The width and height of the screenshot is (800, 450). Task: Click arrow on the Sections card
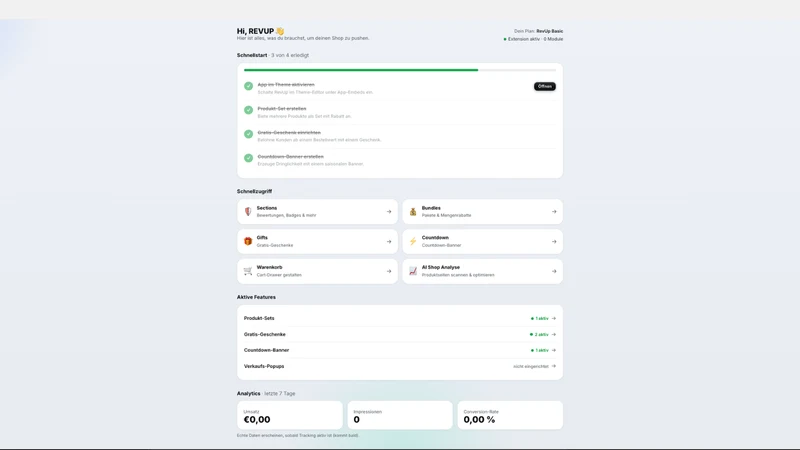click(389, 211)
